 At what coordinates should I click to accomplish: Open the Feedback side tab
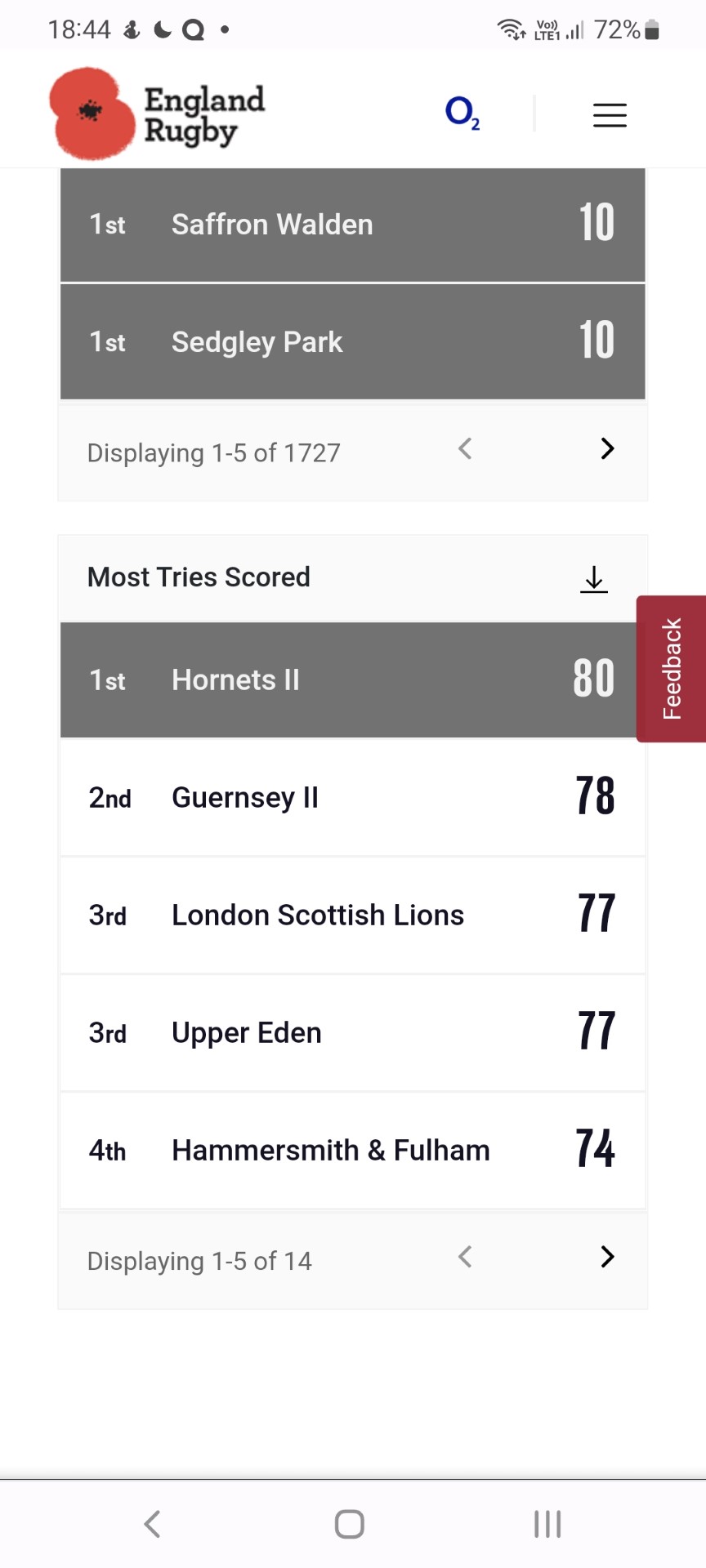point(672,668)
